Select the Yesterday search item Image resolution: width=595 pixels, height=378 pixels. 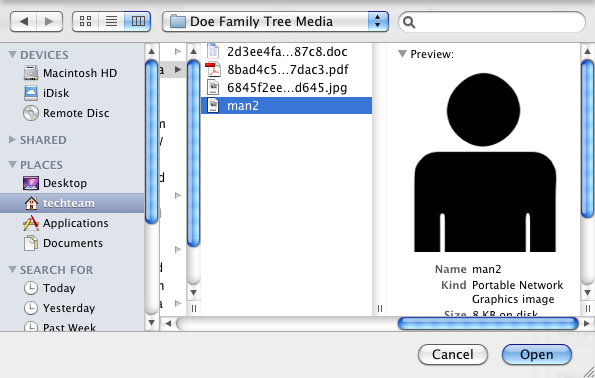coord(72,308)
